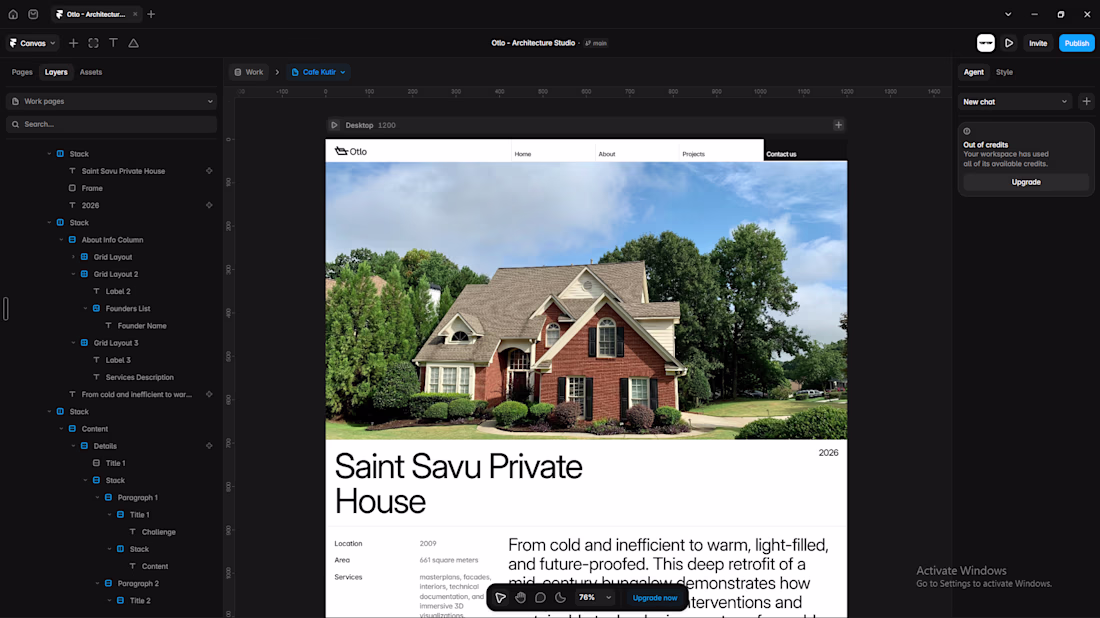Click Upgrade in the Out of credits card
1100x618 pixels.
(x=1026, y=182)
